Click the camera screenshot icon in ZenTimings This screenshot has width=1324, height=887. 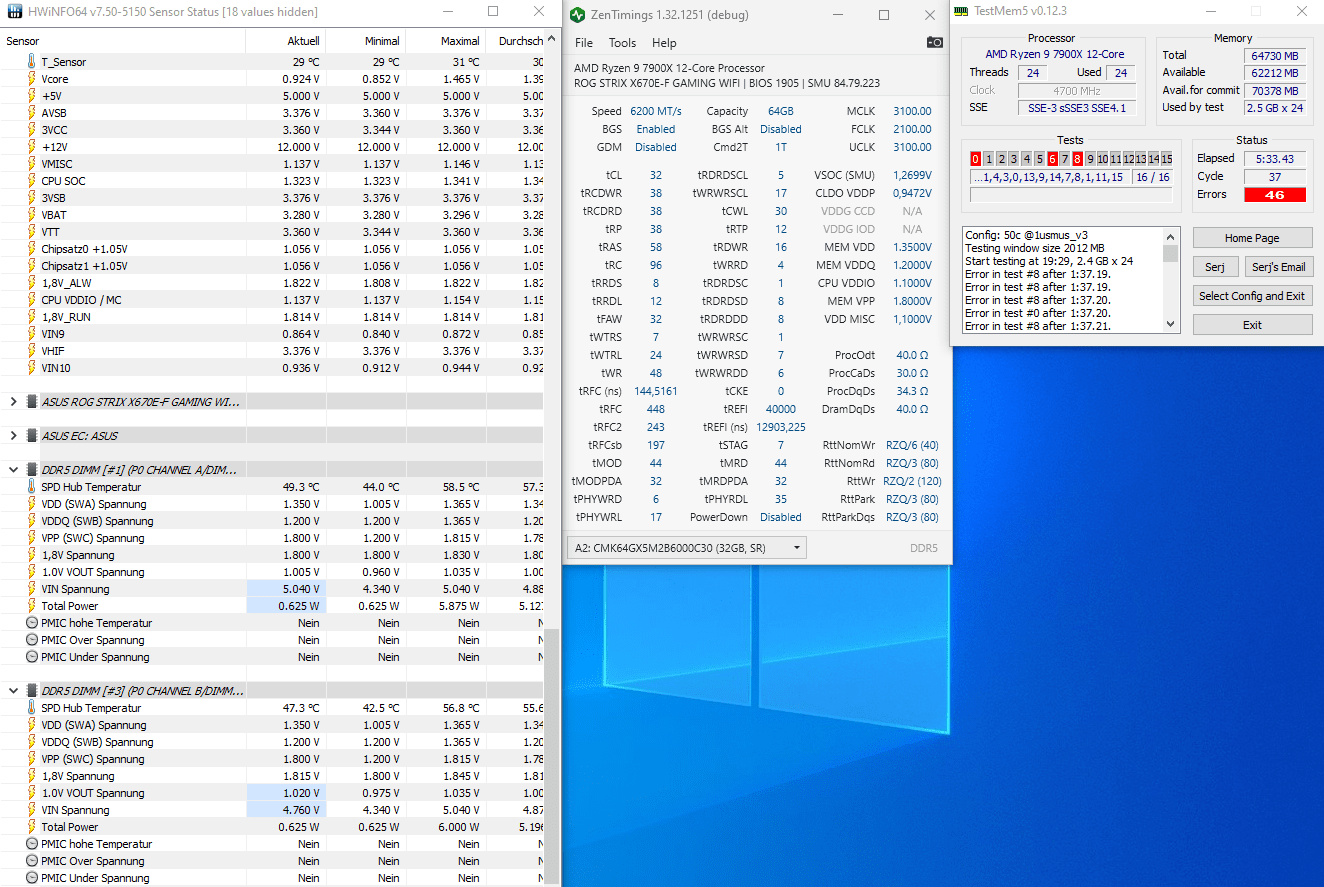point(934,42)
